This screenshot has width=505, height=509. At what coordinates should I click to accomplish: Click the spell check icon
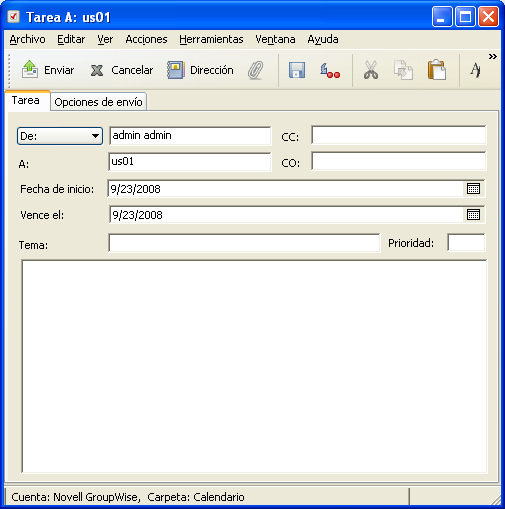pos(330,70)
